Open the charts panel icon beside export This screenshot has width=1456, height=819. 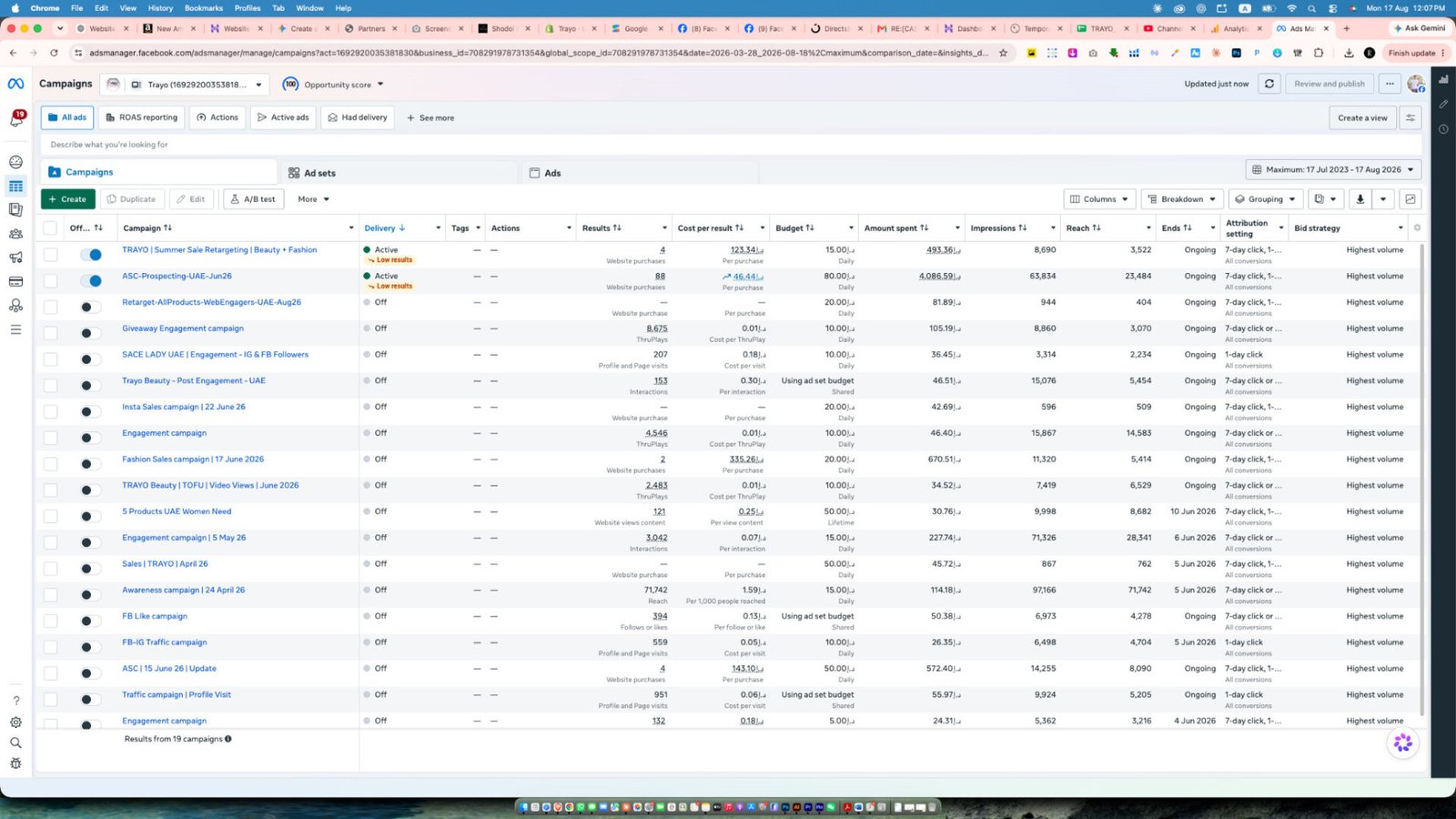(1410, 199)
